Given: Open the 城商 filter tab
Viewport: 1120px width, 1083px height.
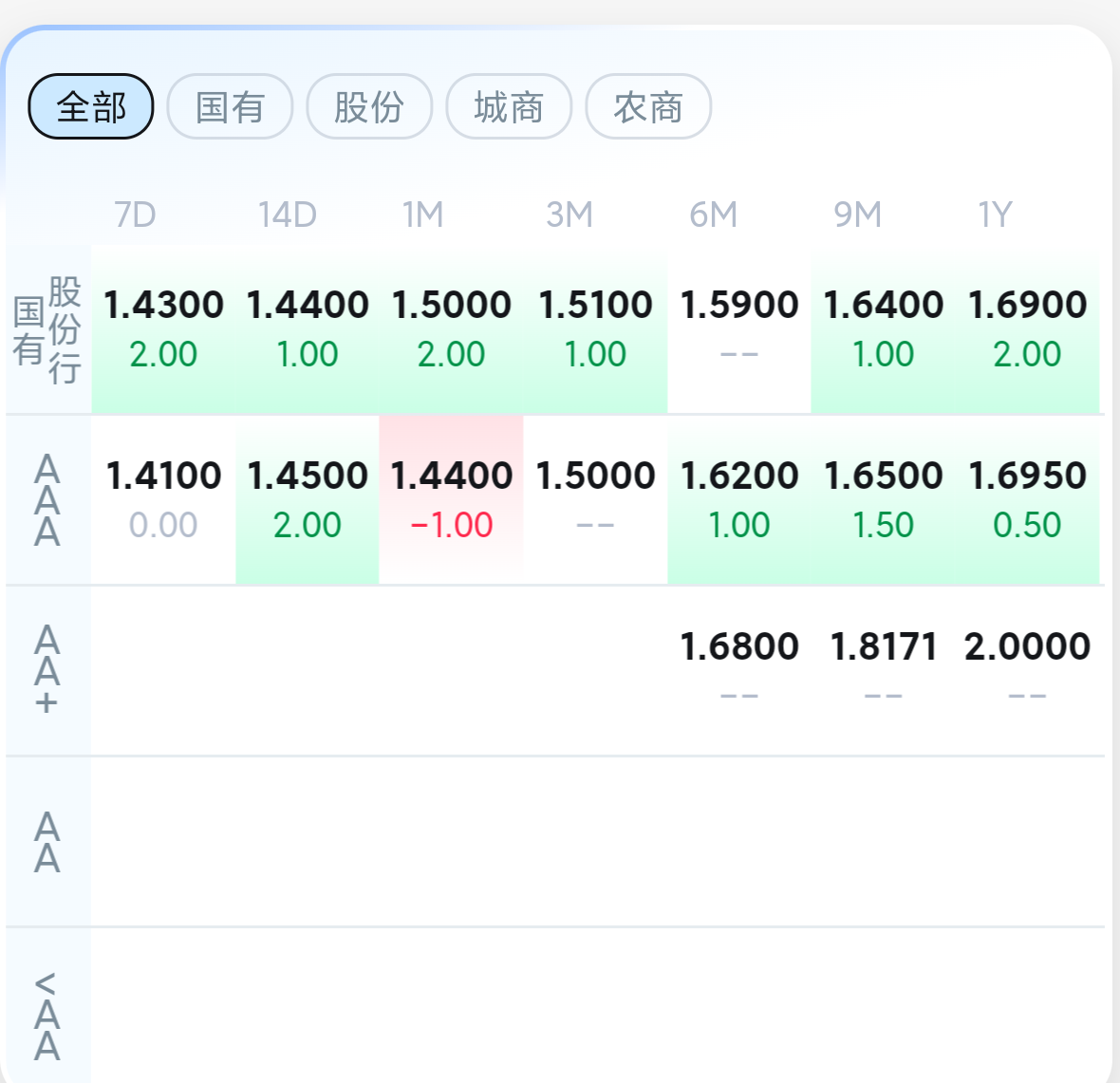Looking at the screenshot, I should coord(509,106).
